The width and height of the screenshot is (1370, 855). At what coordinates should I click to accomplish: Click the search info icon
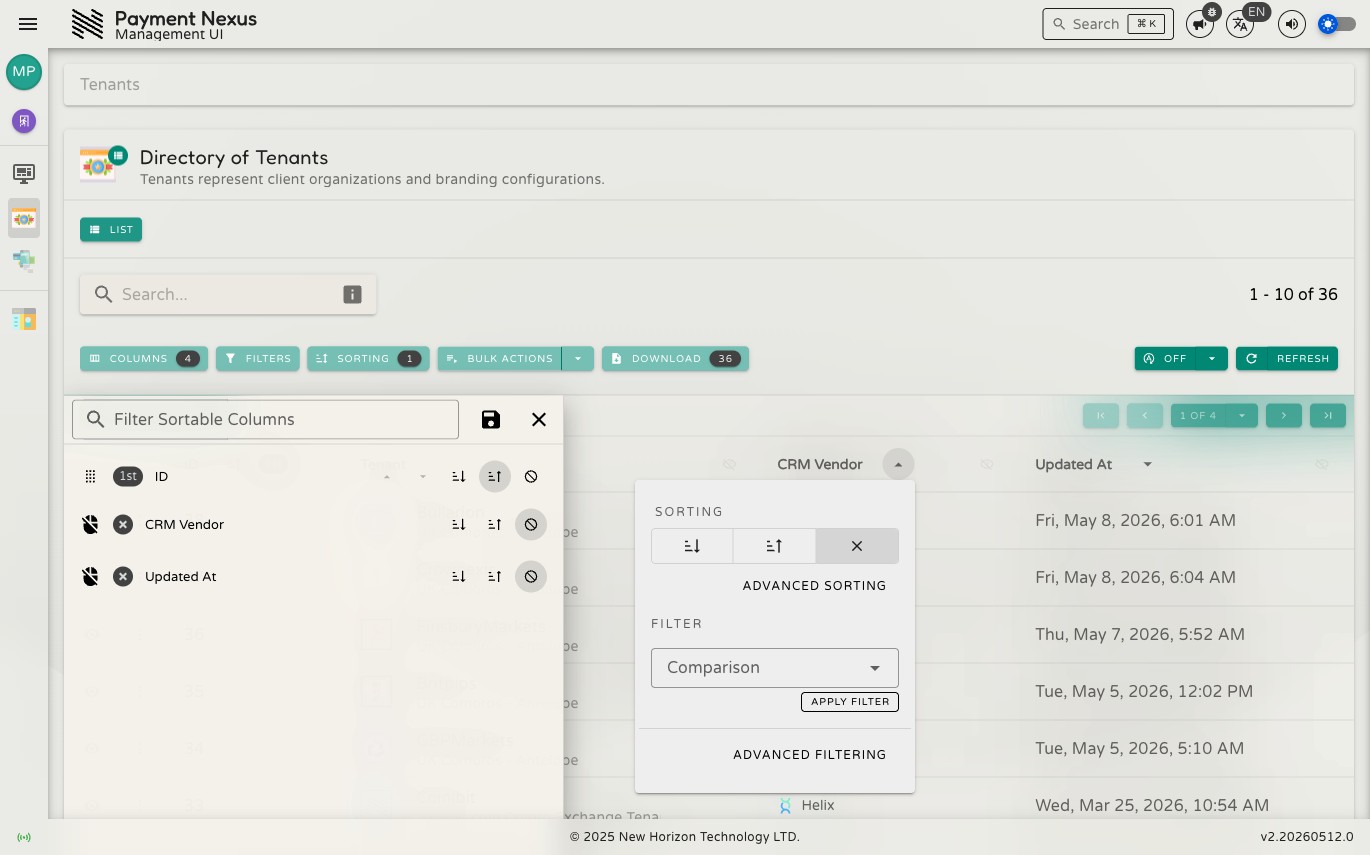352,294
